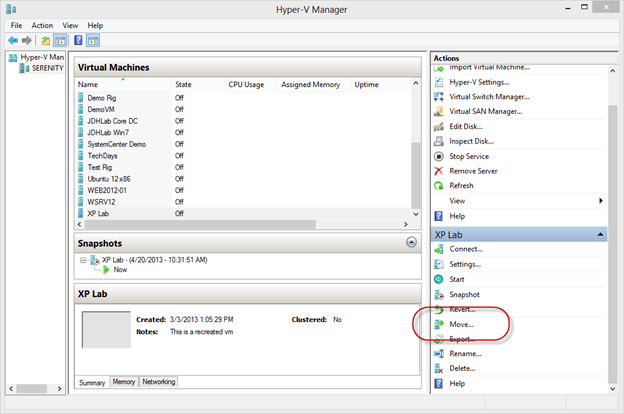Expand the View submenu arrow in Actions

point(601,201)
